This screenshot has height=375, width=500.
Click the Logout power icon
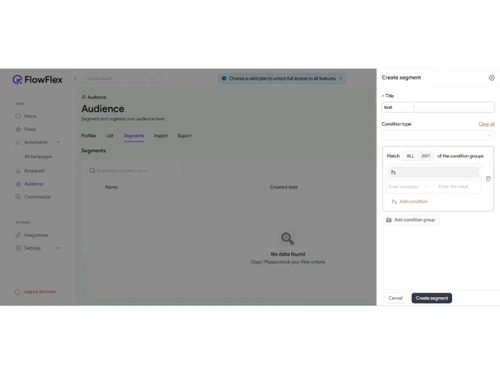(17, 292)
